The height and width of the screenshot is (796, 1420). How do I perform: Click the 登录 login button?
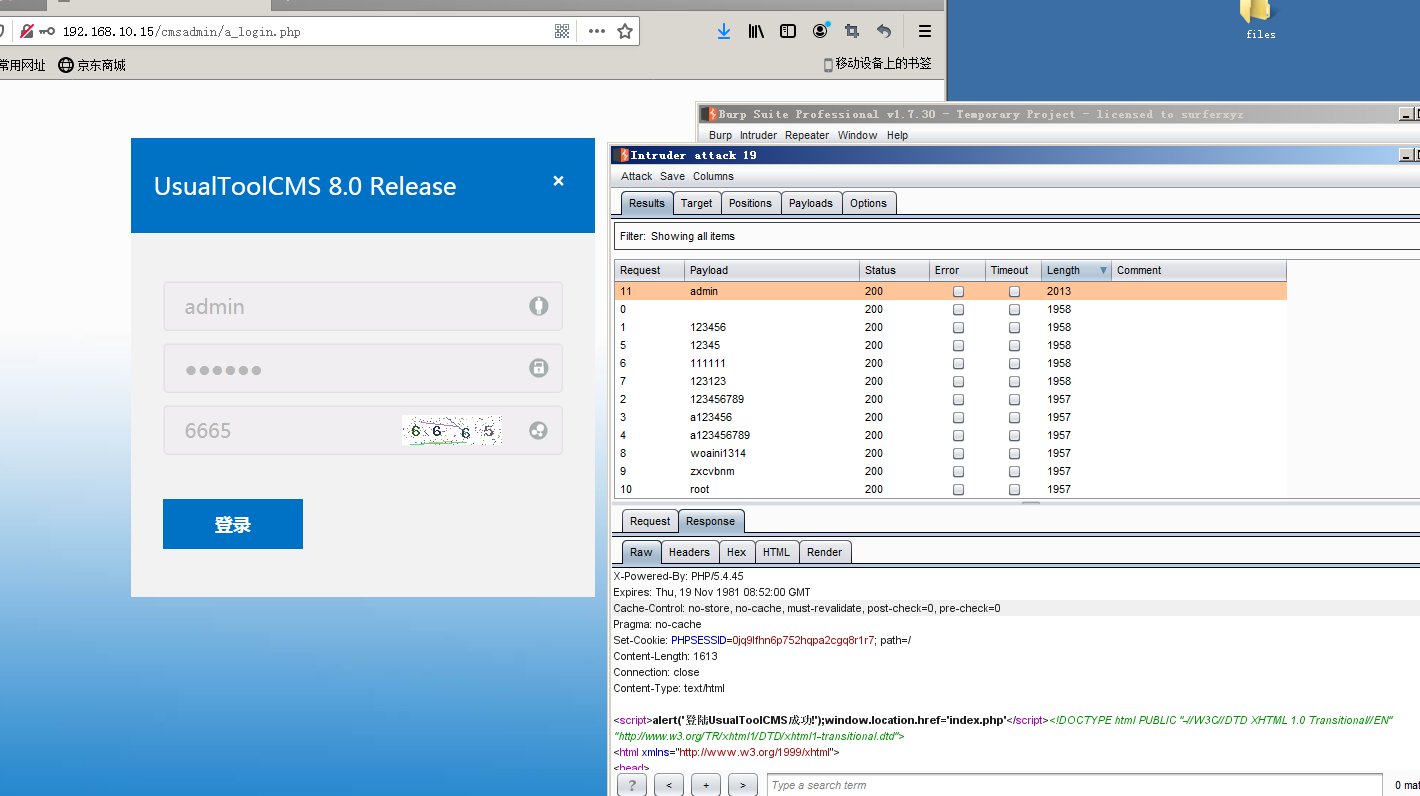[x=233, y=524]
